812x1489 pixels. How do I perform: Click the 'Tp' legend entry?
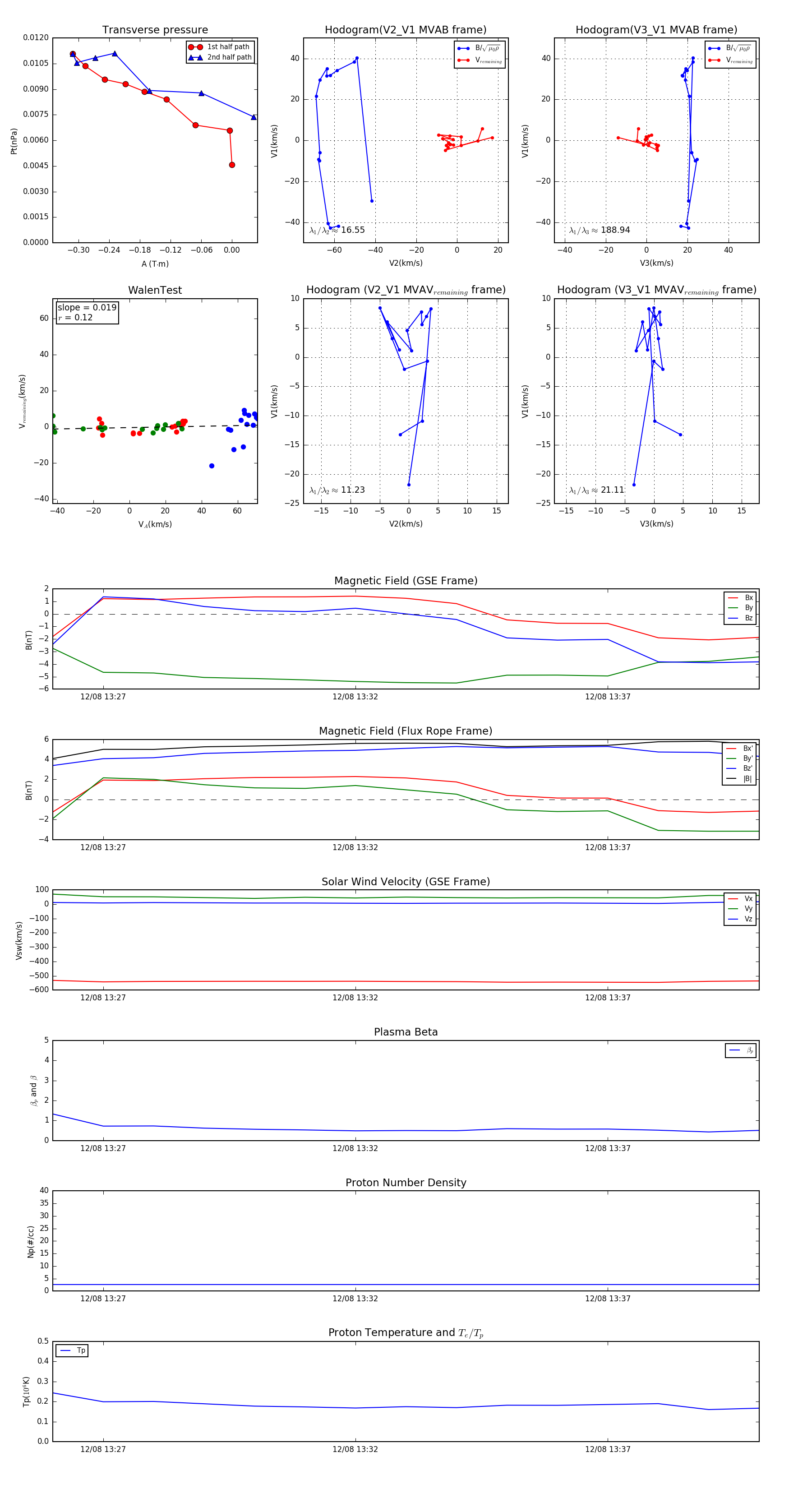(73, 1351)
